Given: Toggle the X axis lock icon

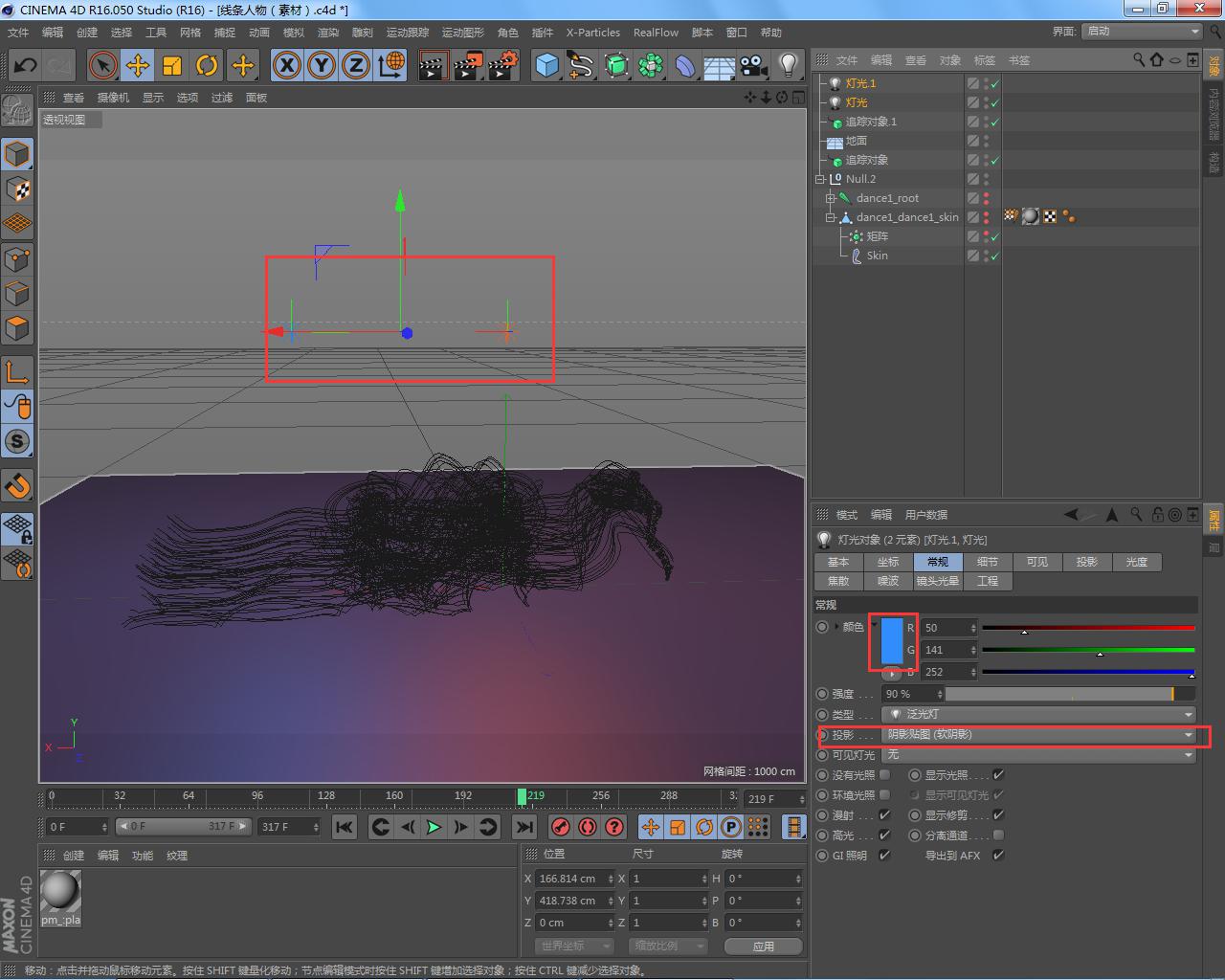Looking at the screenshot, I should coord(286,65).
